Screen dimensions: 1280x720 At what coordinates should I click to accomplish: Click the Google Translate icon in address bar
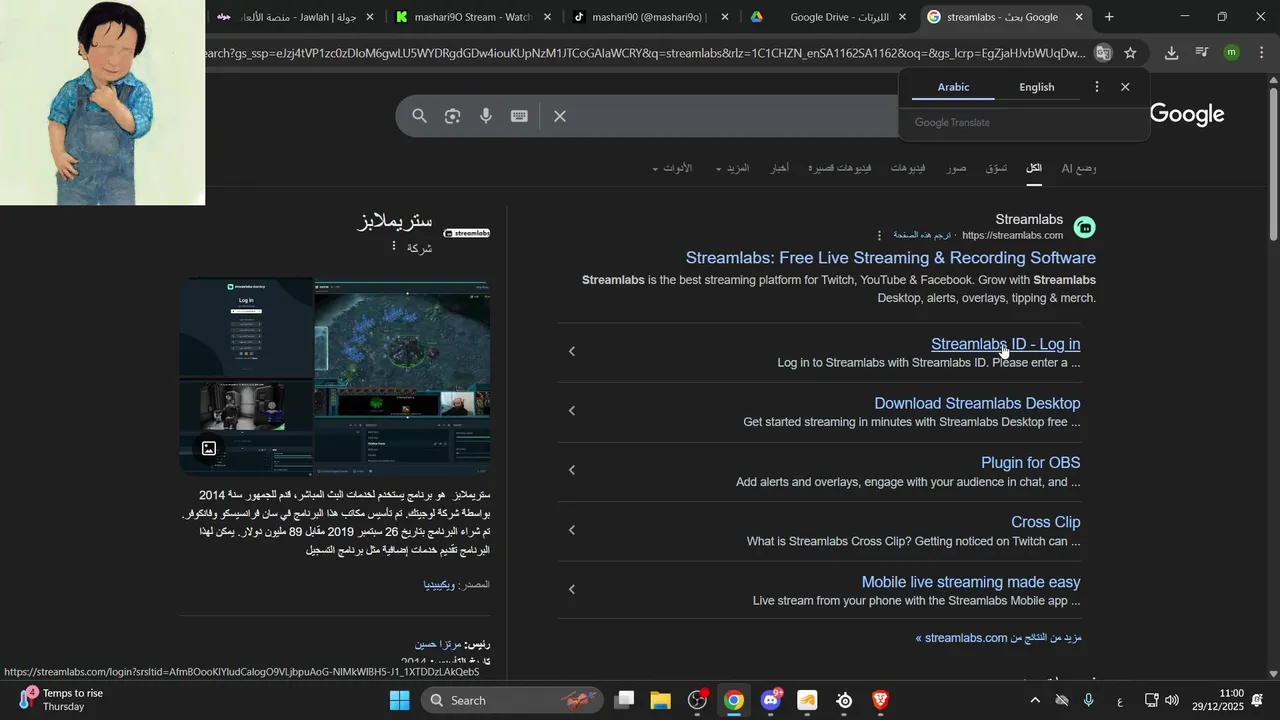(1103, 53)
